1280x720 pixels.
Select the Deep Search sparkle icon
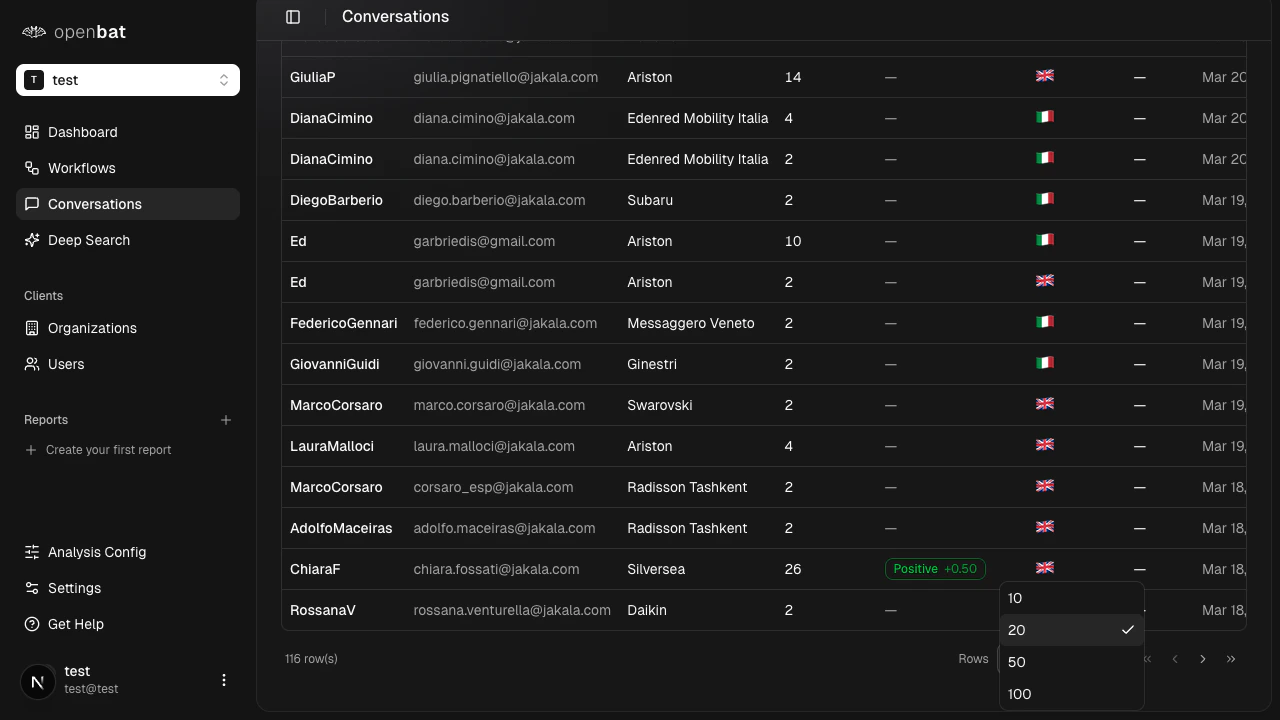coord(32,240)
